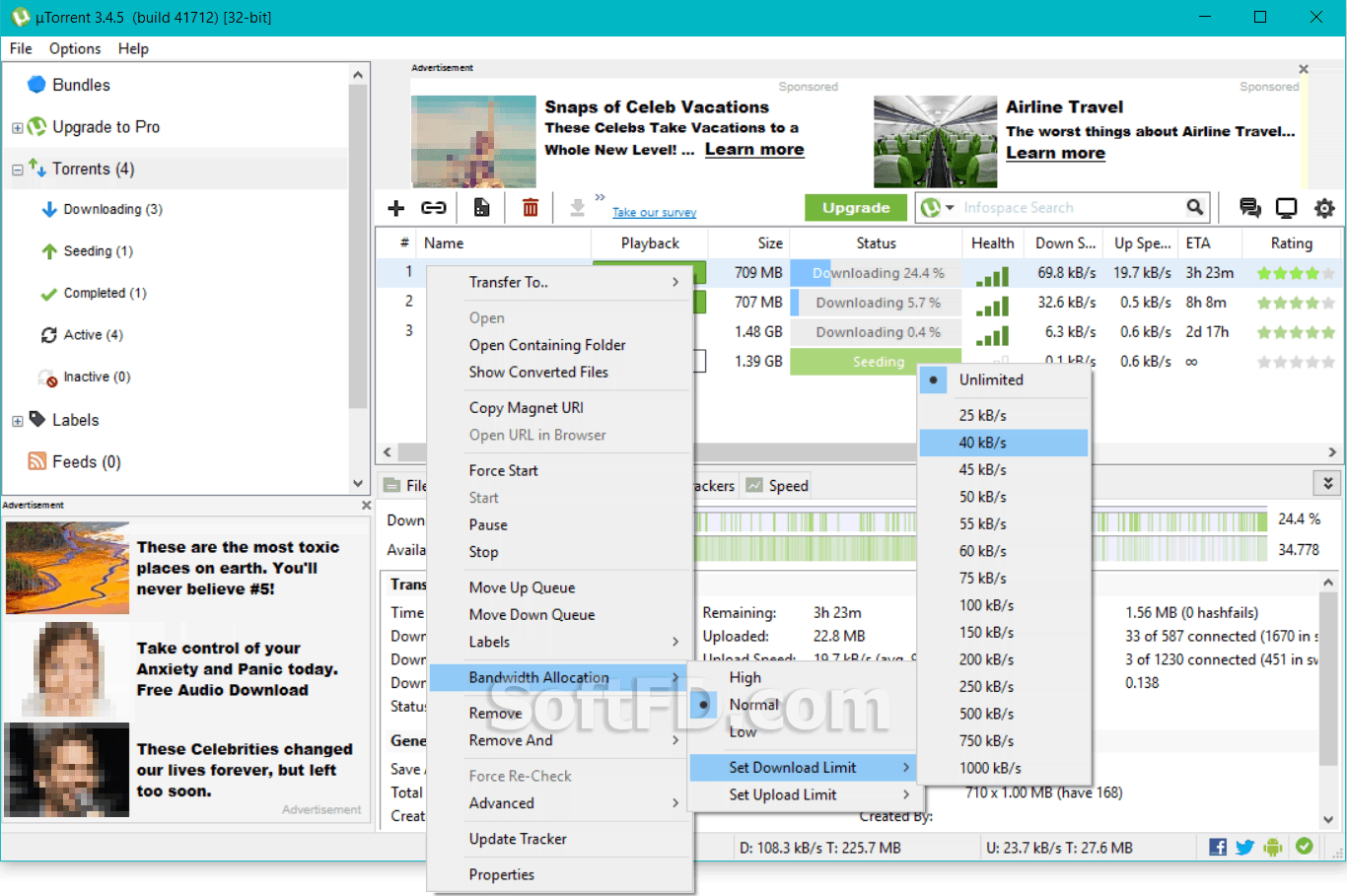Set download limit to 500 kB/s
1347x896 pixels.
1004,714
